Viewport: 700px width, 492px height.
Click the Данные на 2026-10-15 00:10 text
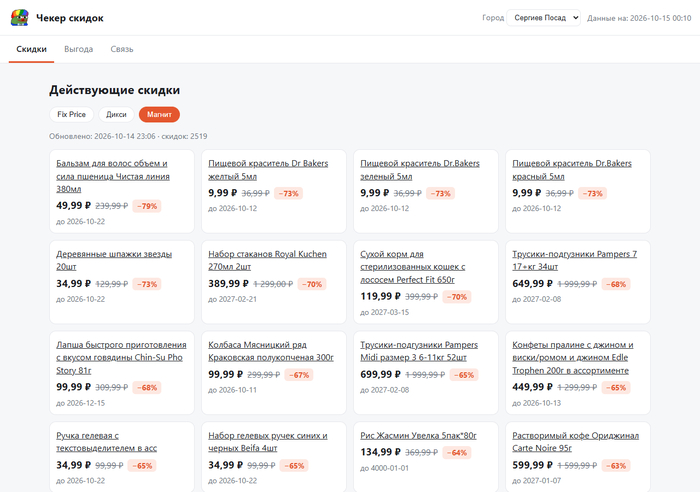tap(639, 18)
